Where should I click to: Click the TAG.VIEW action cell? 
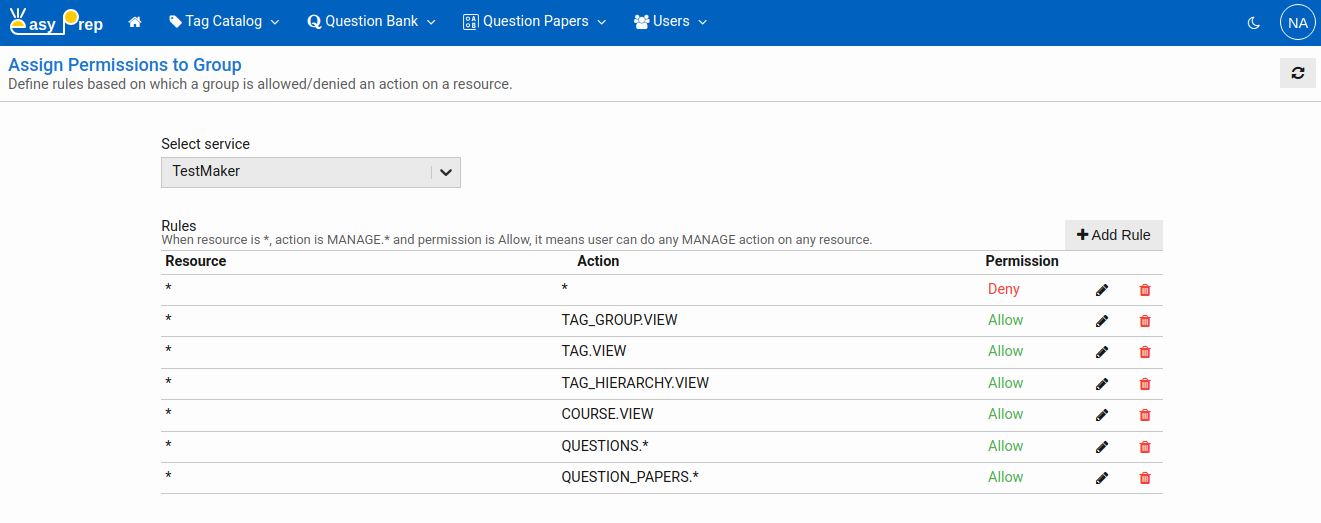[x=594, y=351]
